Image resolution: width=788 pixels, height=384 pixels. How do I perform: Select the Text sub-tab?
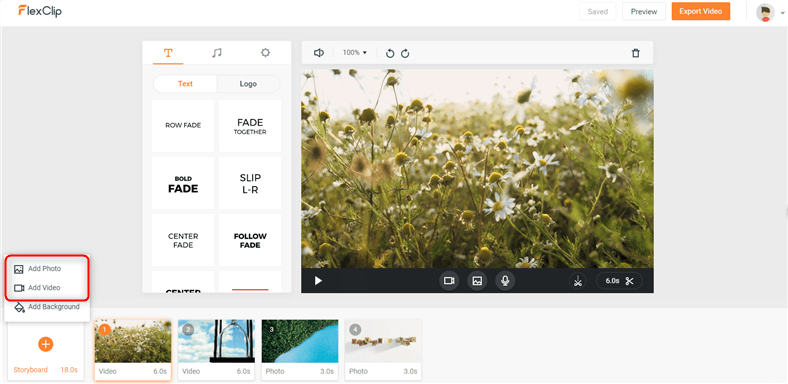point(185,84)
